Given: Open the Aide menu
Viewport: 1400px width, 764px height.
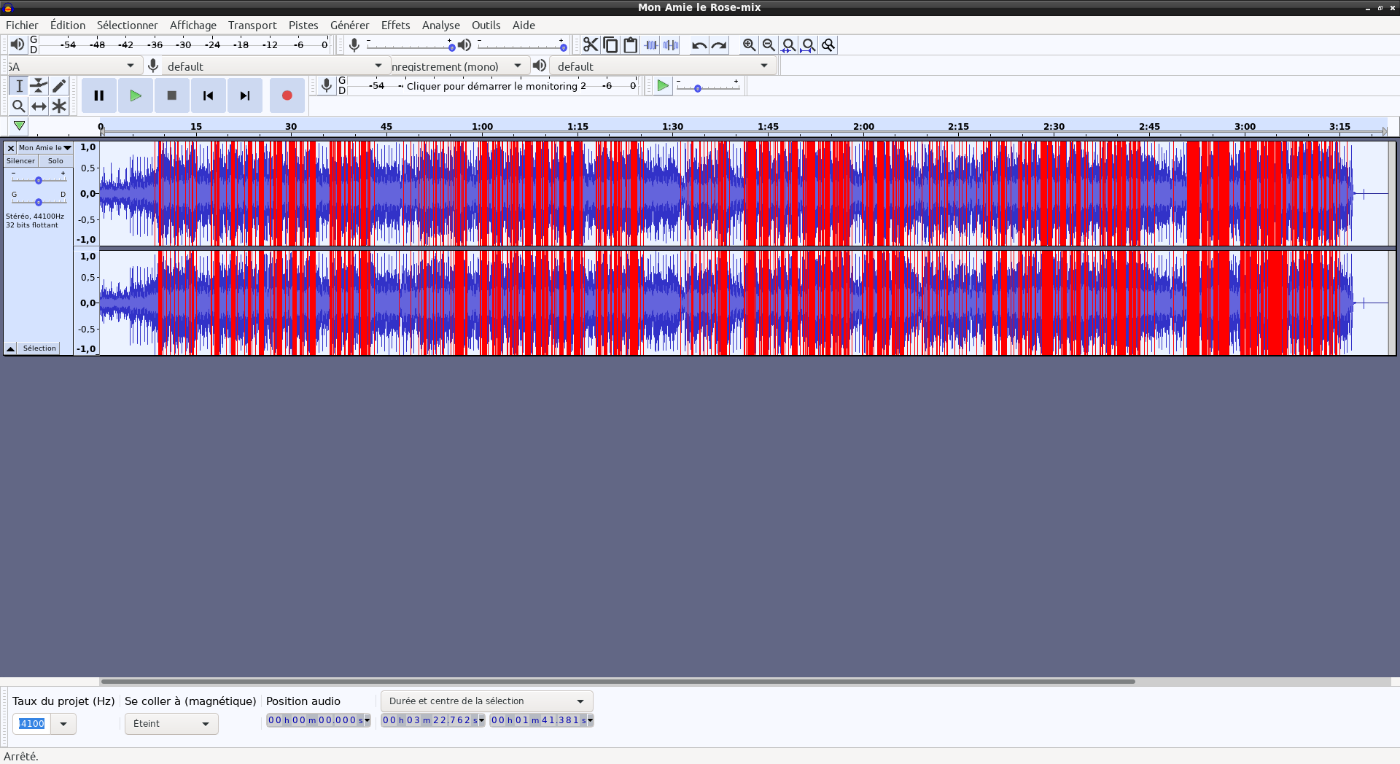Looking at the screenshot, I should [524, 25].
